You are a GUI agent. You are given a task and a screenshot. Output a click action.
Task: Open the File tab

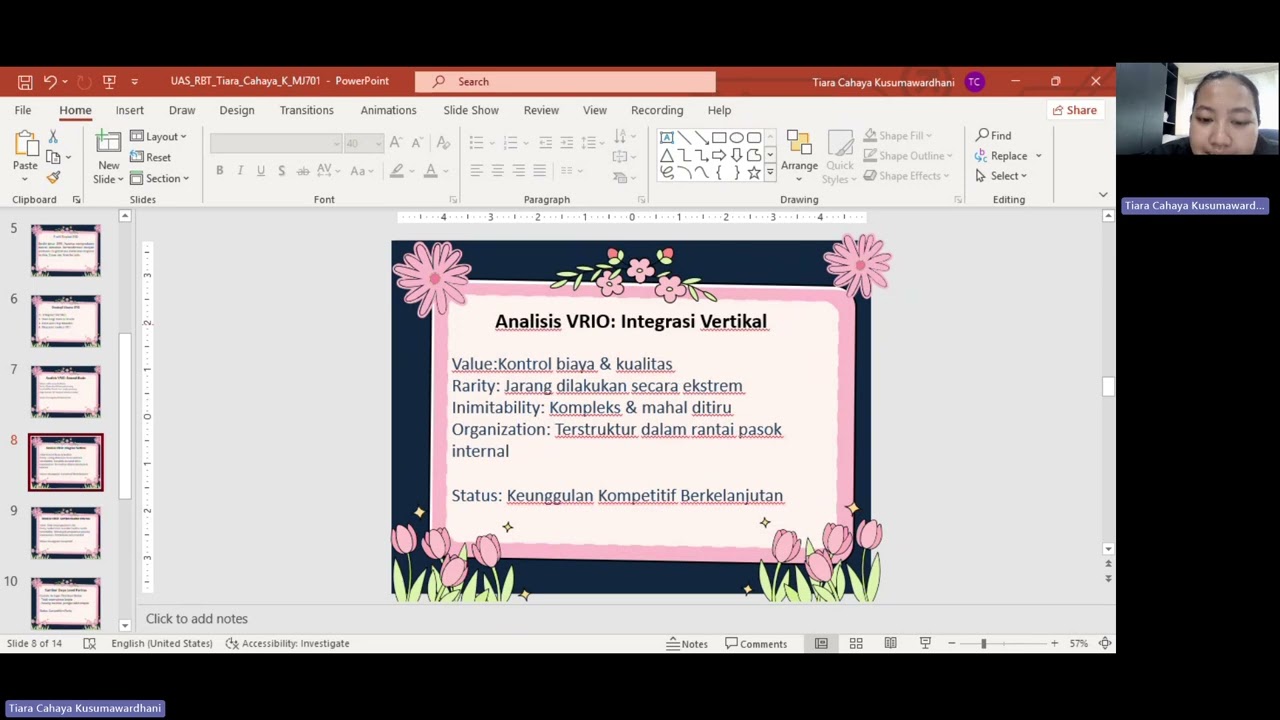click(23, 110)
